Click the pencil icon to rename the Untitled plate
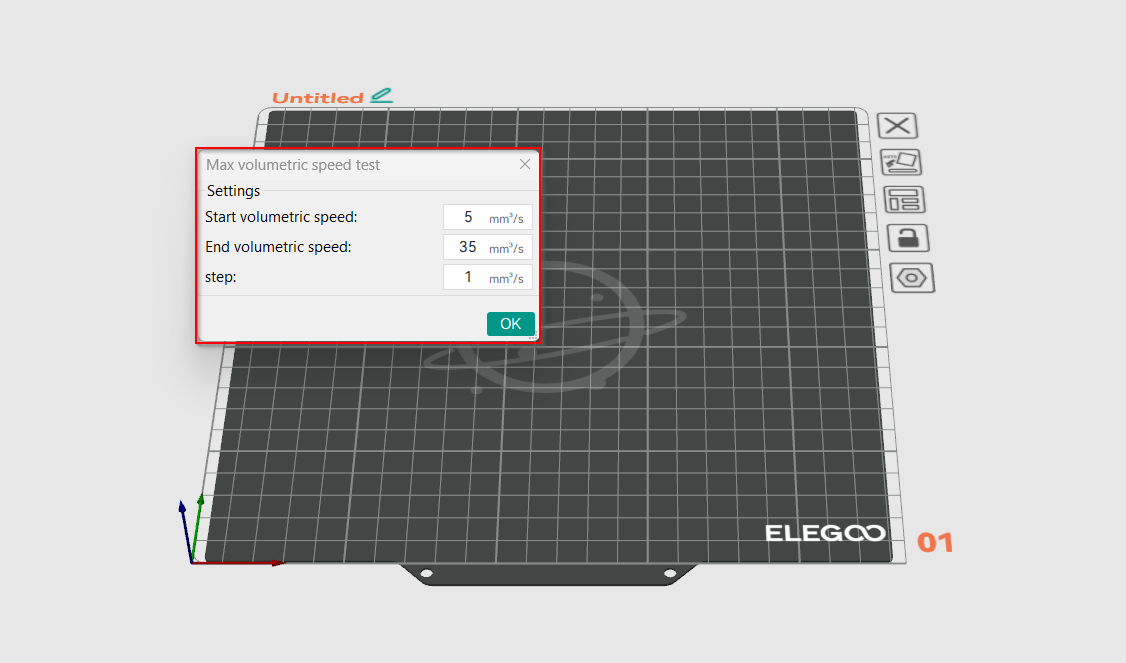1126x663 pixels. point(381,96)
